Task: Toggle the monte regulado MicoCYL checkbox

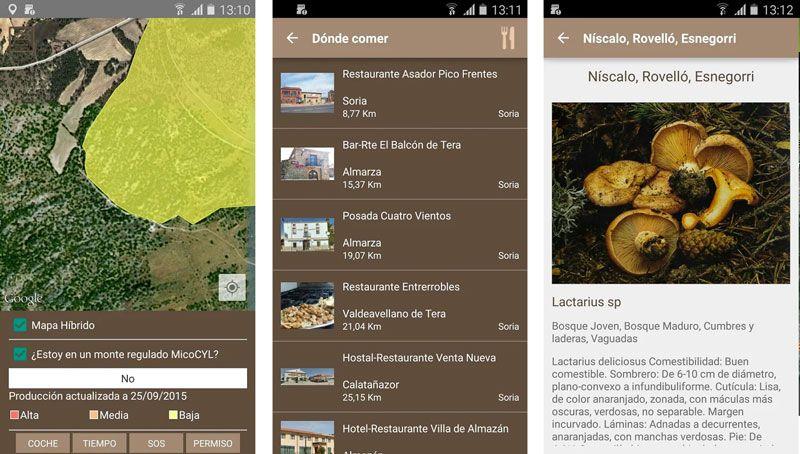Action: point(20,354)
